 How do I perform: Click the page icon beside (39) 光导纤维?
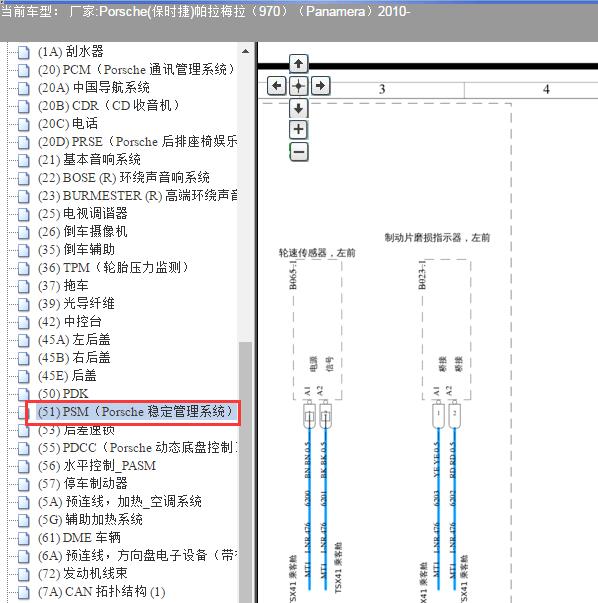point(23,304)
